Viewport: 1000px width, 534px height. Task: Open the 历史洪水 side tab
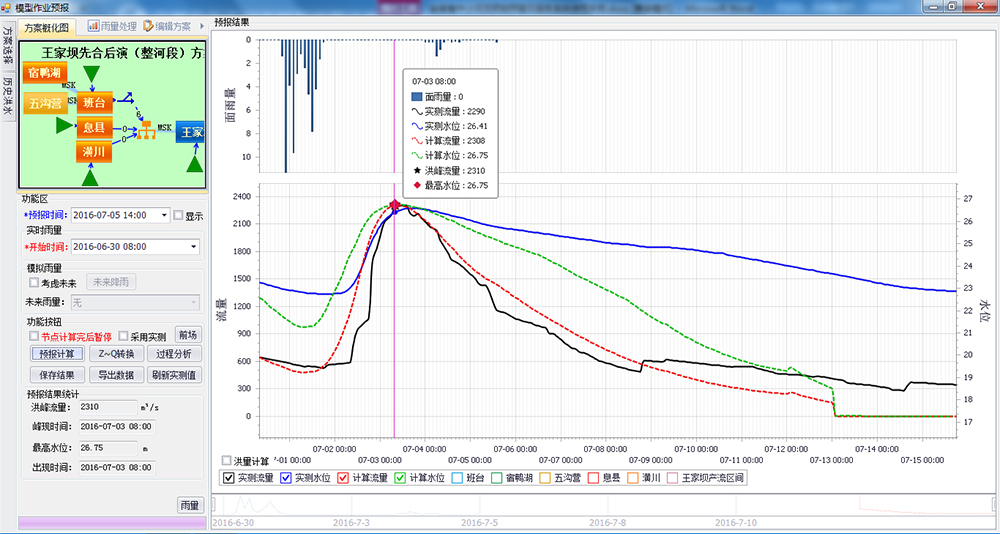[x=8, y=96]
